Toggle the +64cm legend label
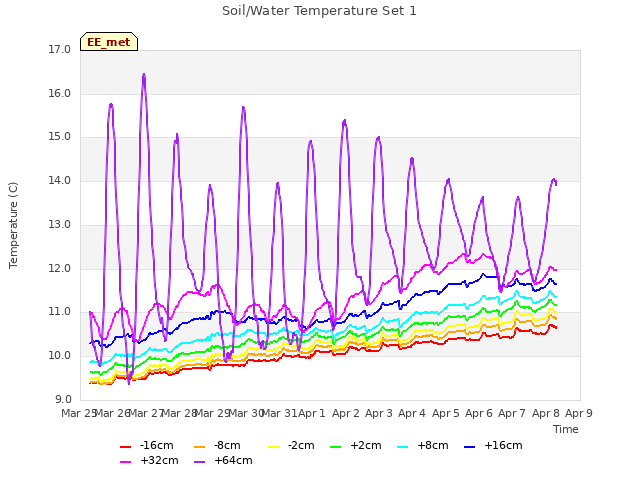640x480 pixels. 233,460
